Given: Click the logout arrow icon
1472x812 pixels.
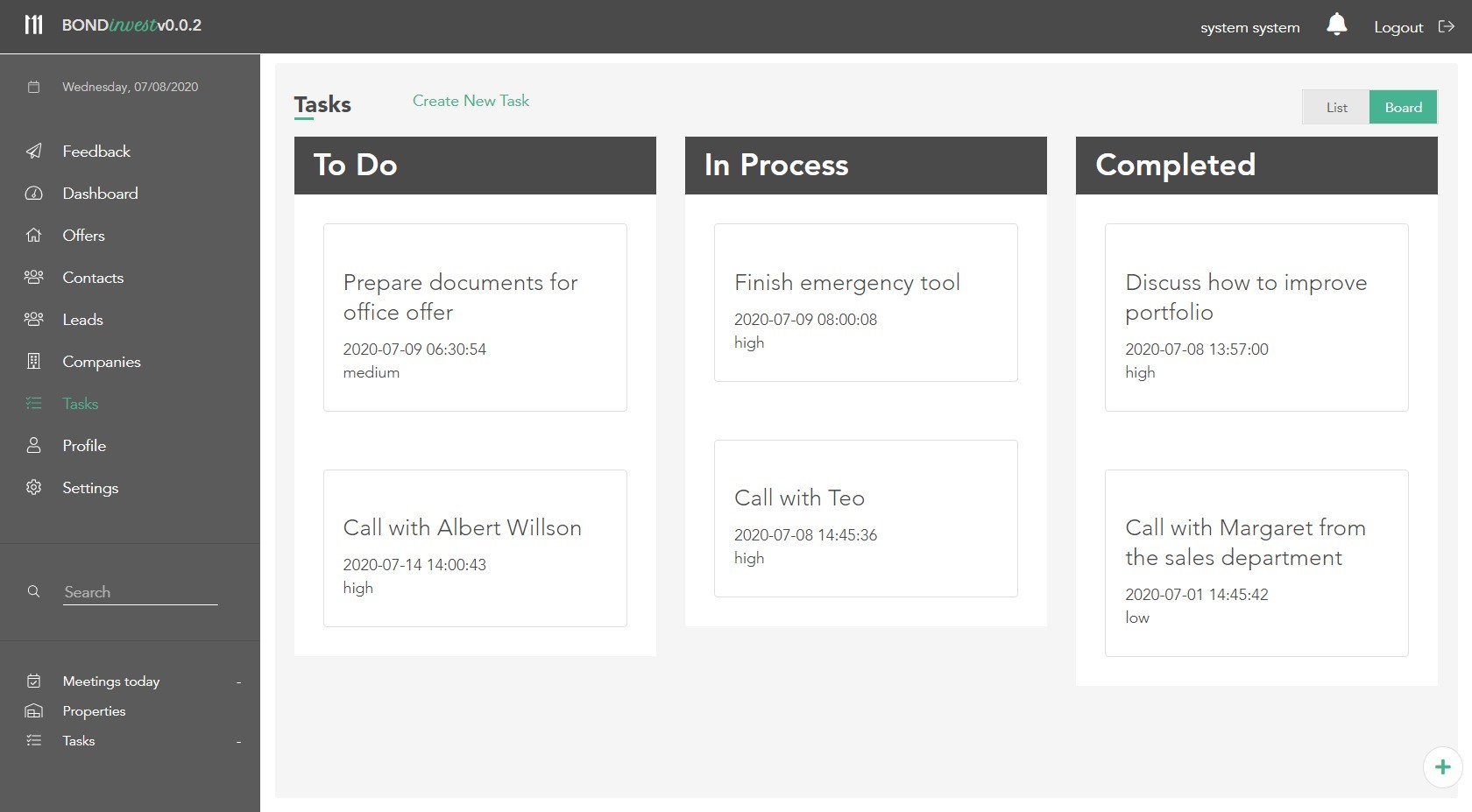Looking at the screenshot, I should 1447,26.
